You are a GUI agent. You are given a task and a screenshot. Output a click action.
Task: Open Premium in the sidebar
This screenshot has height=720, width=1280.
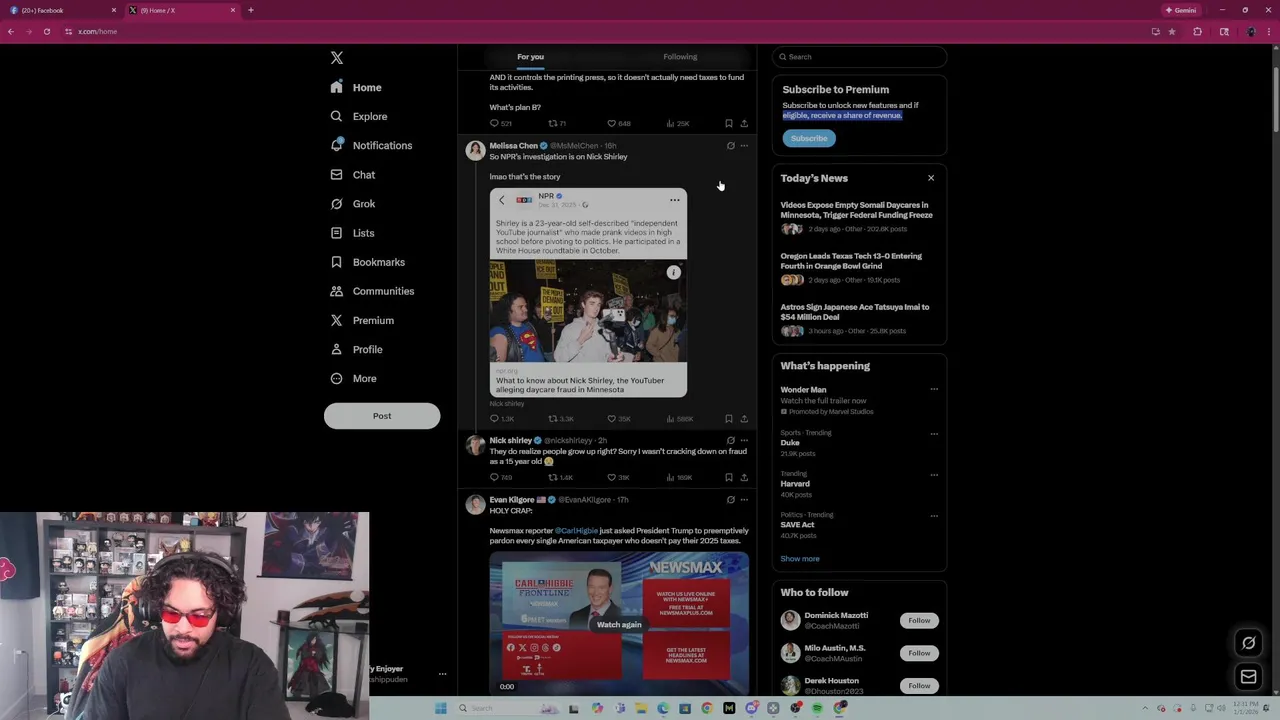coord(362,320)
